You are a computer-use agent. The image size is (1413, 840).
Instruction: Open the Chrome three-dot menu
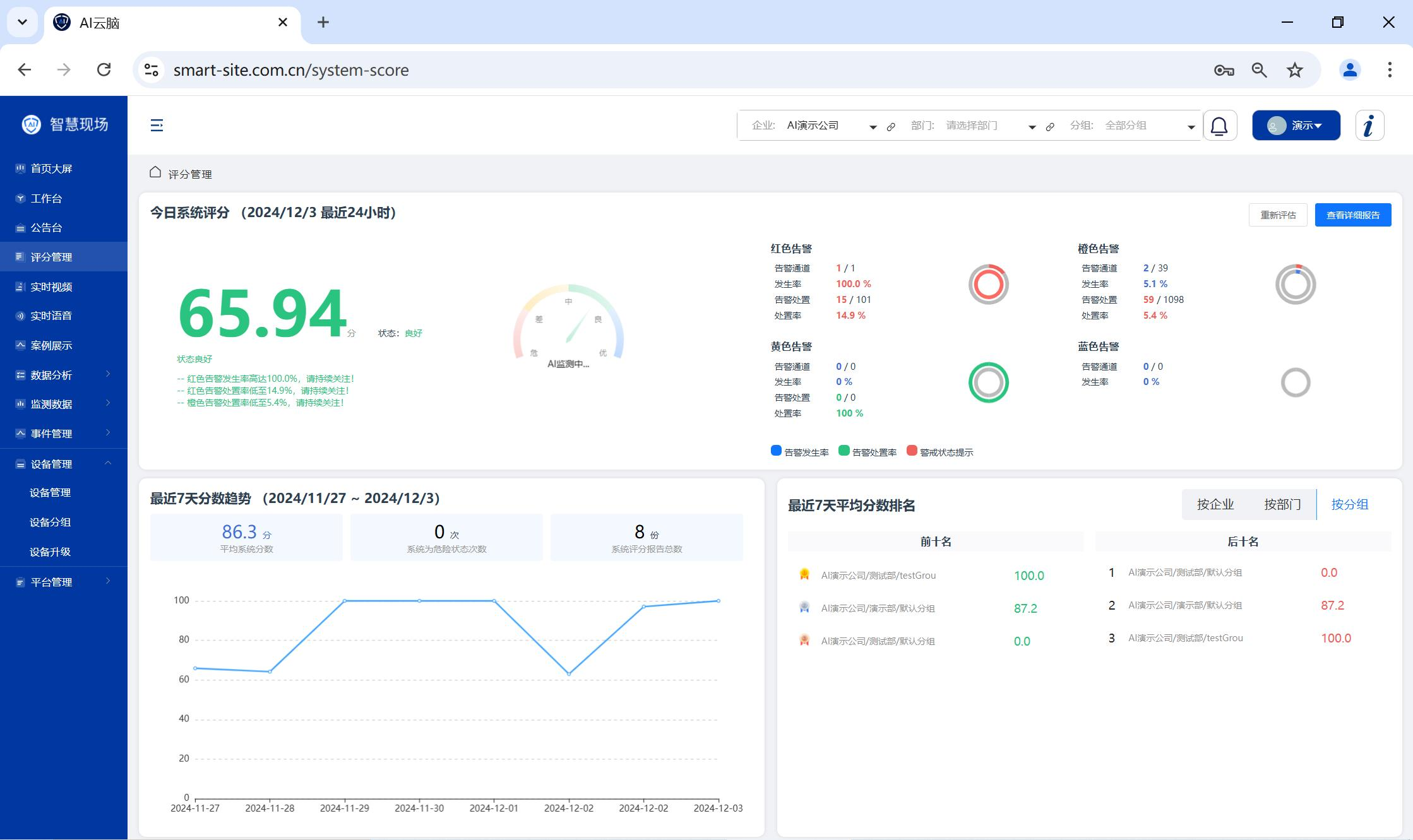pyautogui.click(x=1389, y=70)
